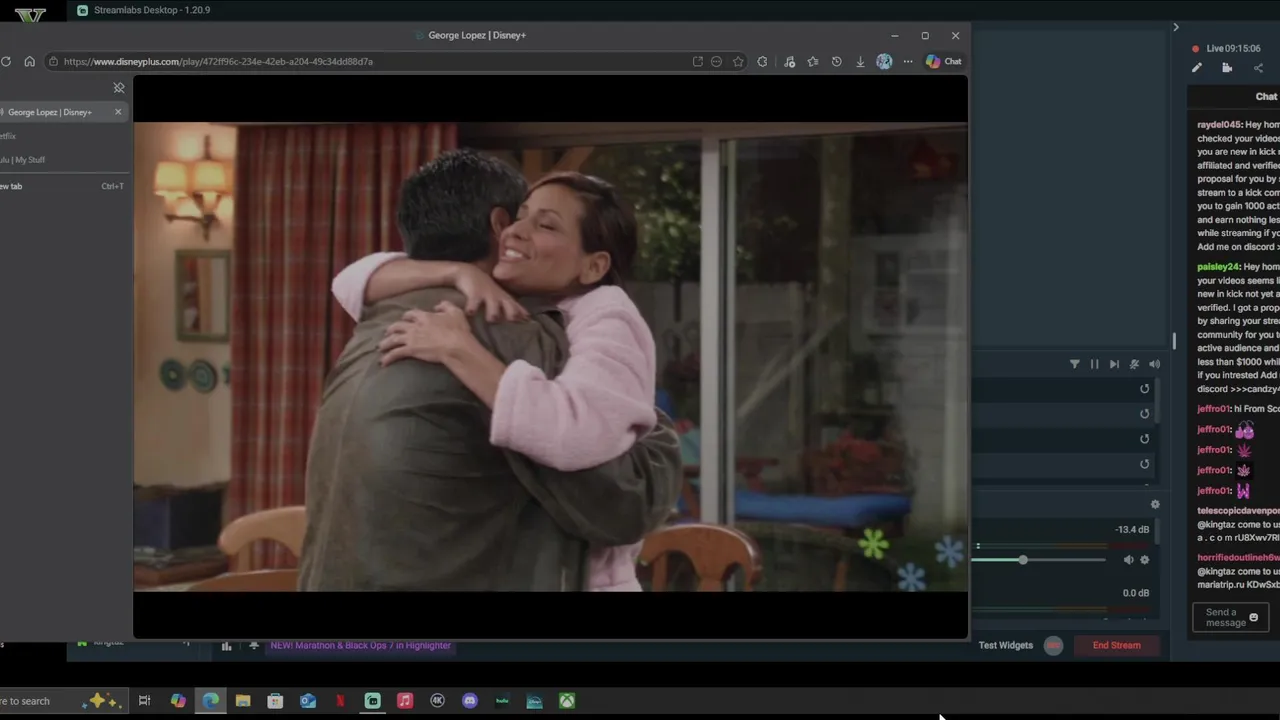Click the Streamlabs edit pencil icon
The width and height of the screenshot is (1280, 720).
tap(1196, 68)
